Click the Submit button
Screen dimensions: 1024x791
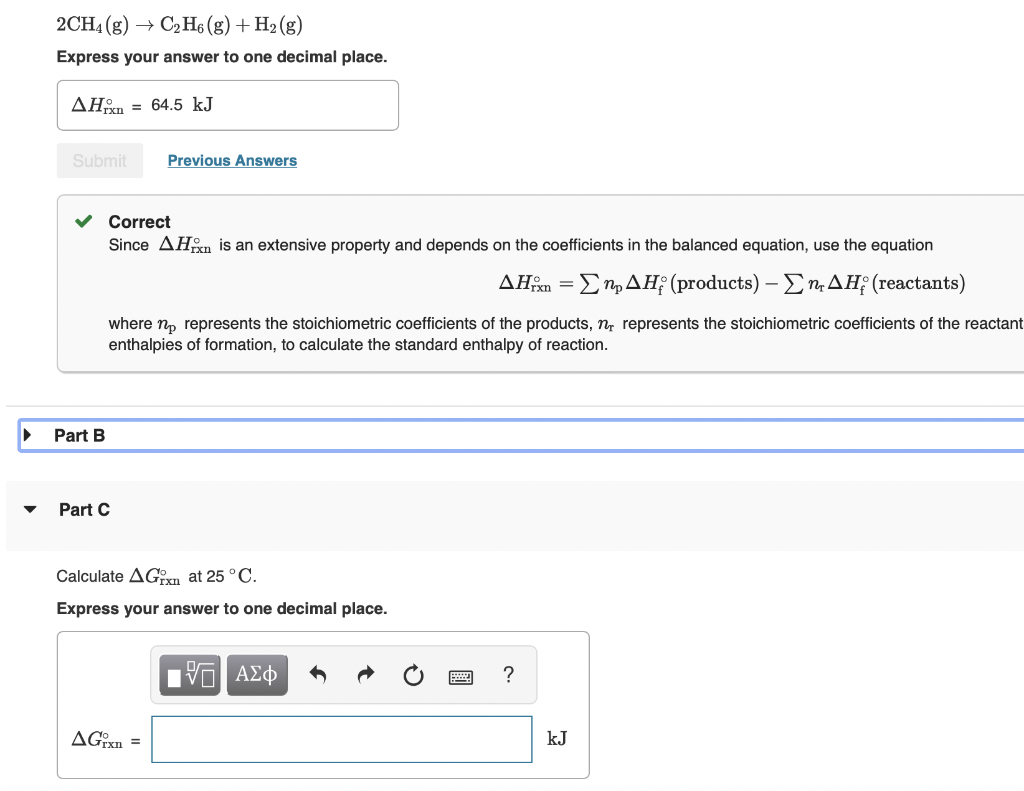[99, 160]
